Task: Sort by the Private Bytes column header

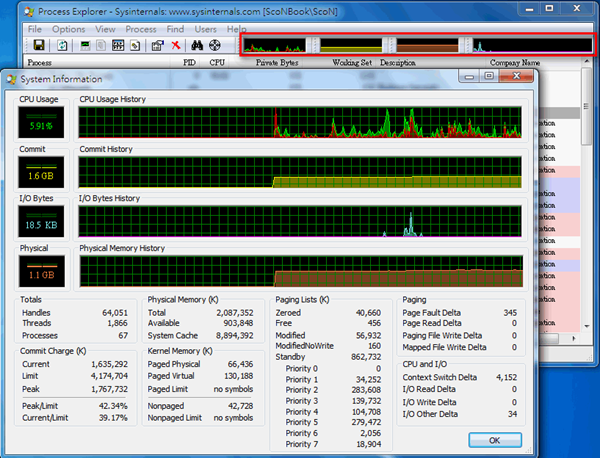Action: click(279, 62)
